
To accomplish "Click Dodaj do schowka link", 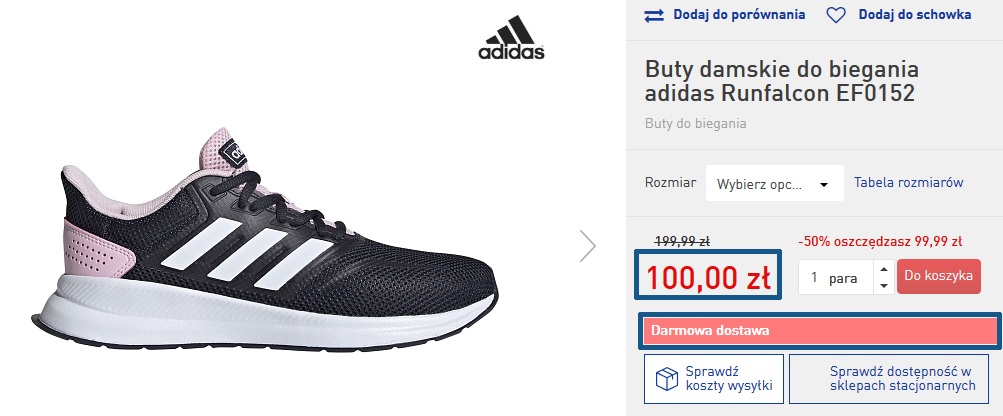I will (x=913, y=15).
